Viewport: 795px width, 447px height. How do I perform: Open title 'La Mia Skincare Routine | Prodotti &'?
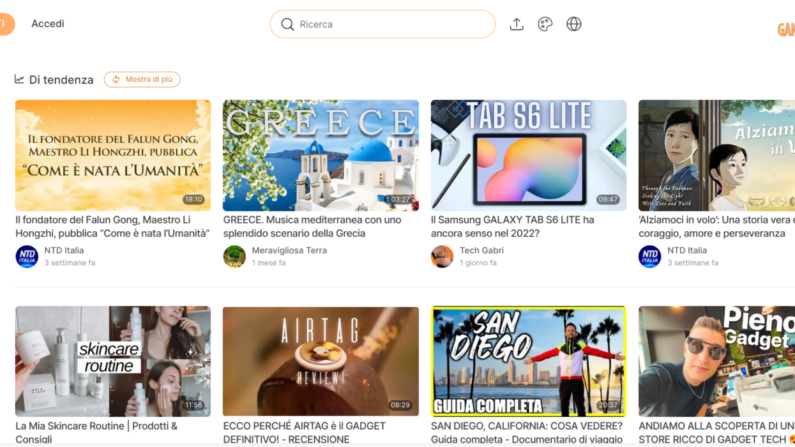[96, 426]
